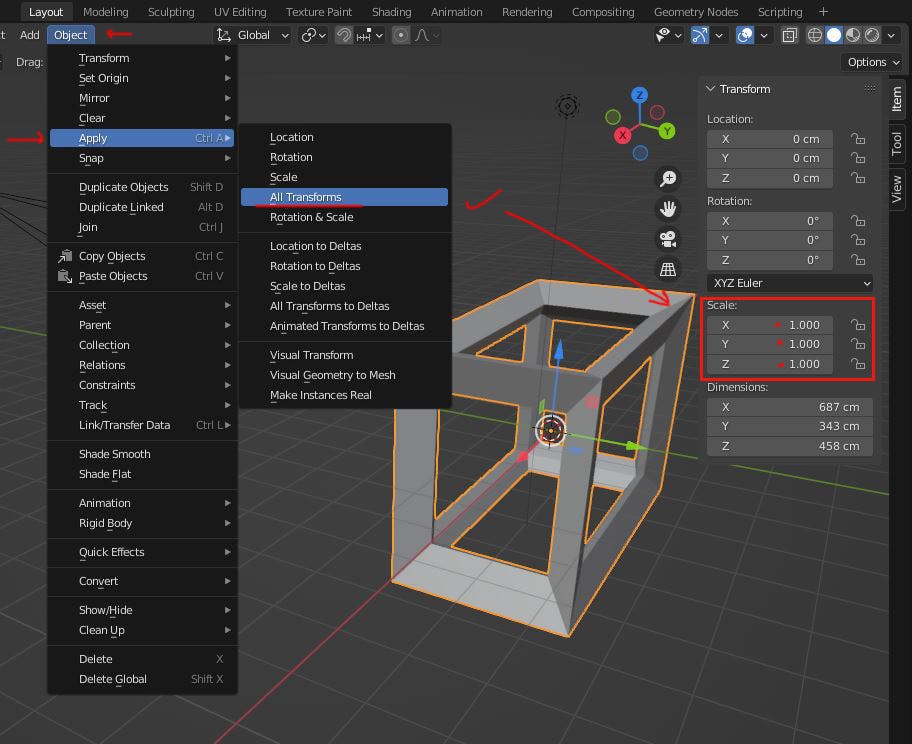This screenshot has width=912, height=744.
Task: Click the pan view hand icon
Action: coord(667,209)
